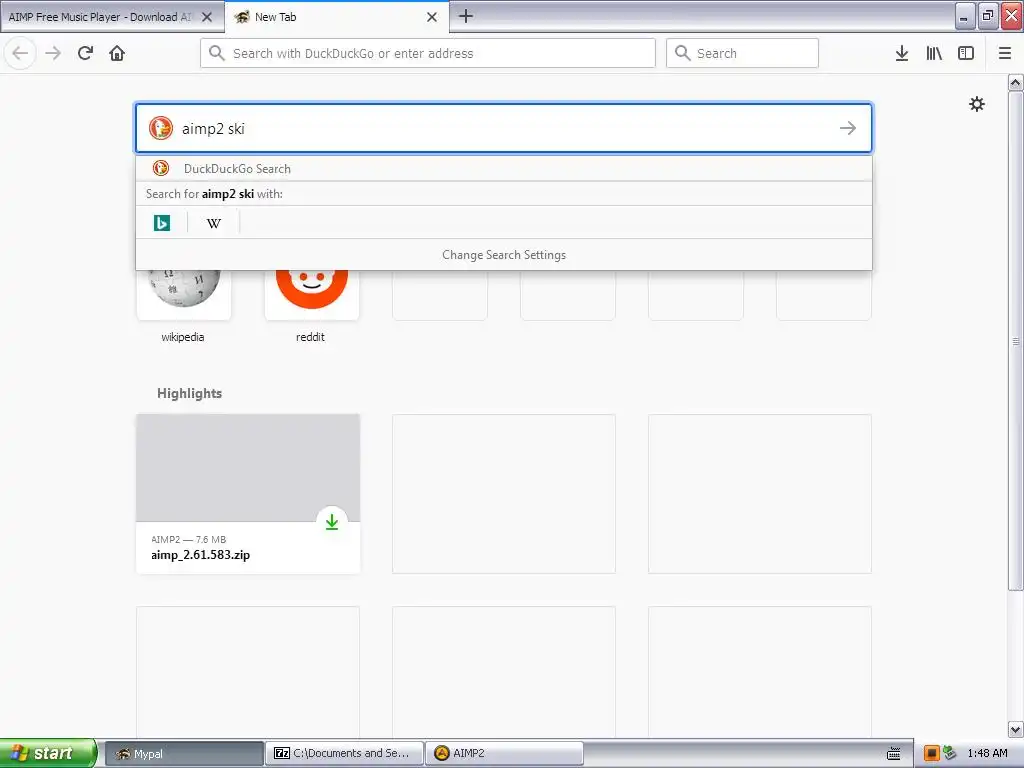The width and height of the screenshot is (1024, 768).
Task: Click the on-screen keyboard tray icon
Action: point(894,754)
